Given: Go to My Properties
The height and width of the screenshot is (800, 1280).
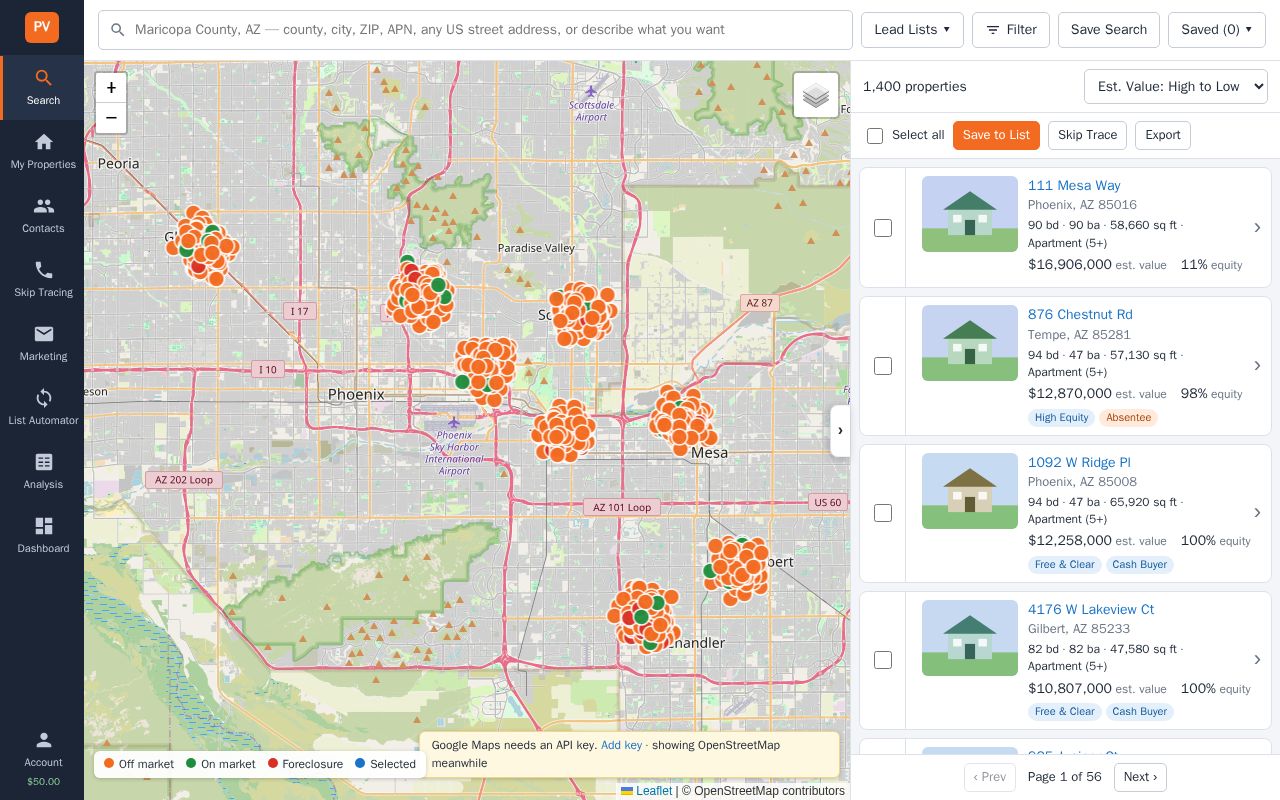Looking at the screenshot, I should click(x=42, y=152).
